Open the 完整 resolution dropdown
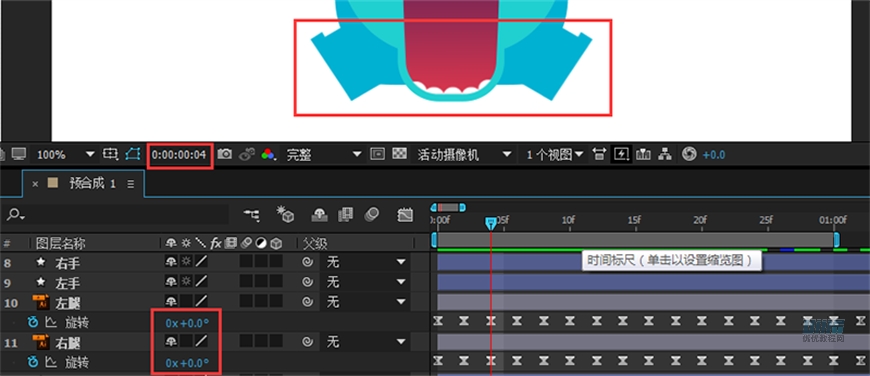 pyautogui.click(x=323, y=155)
